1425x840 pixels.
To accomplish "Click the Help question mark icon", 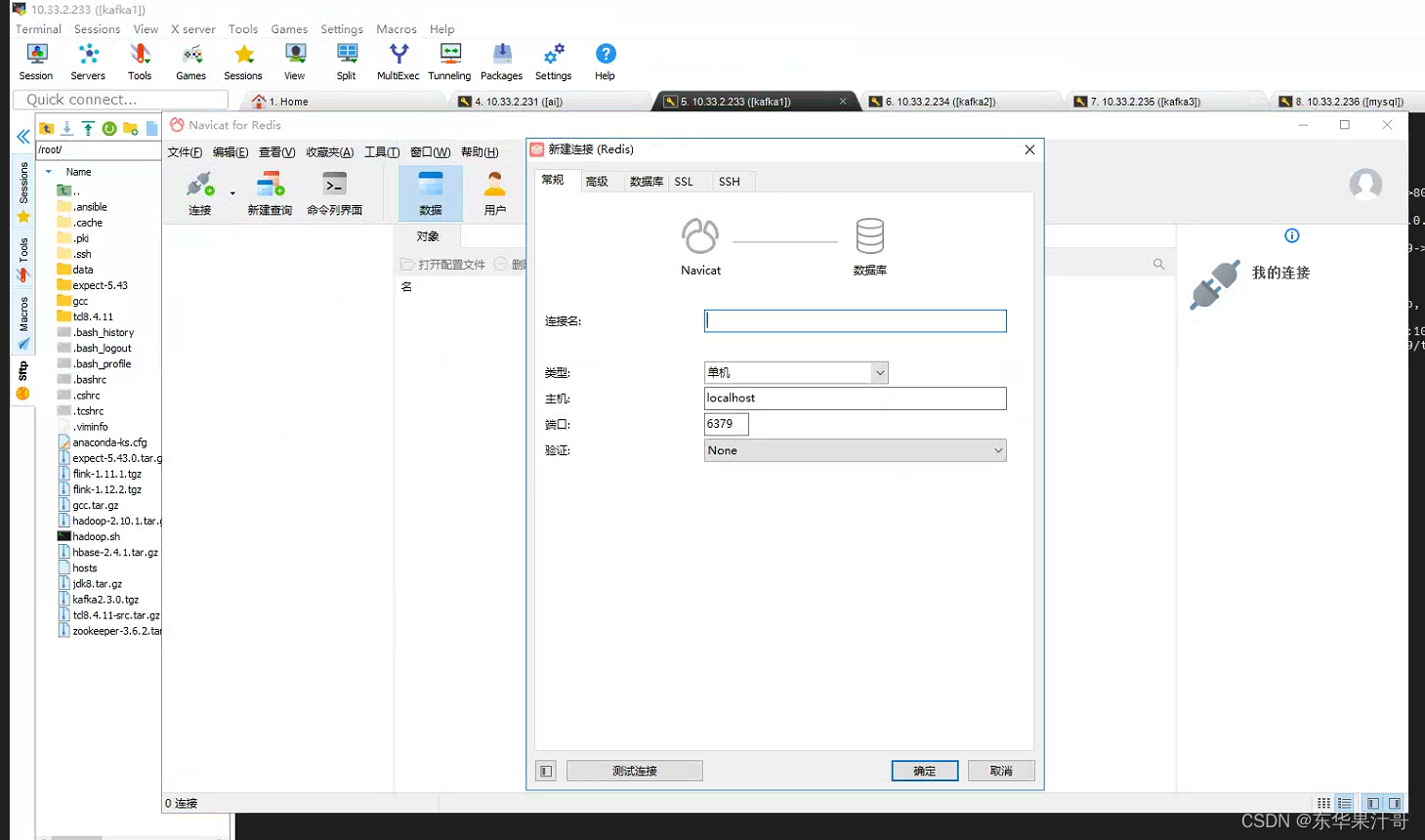I will 606,54.
